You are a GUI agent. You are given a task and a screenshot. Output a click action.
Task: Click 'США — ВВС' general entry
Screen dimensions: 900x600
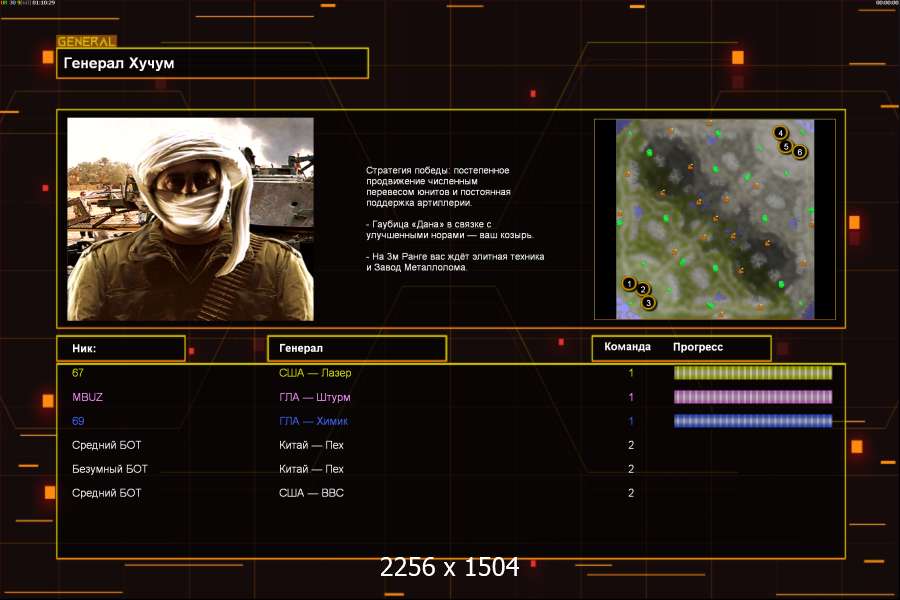point(311,493)
